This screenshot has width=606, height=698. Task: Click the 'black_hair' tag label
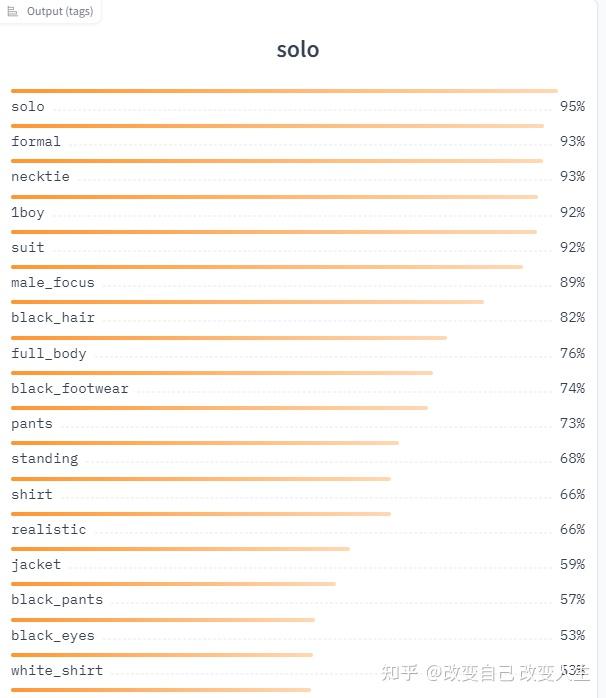coord(53,318)
